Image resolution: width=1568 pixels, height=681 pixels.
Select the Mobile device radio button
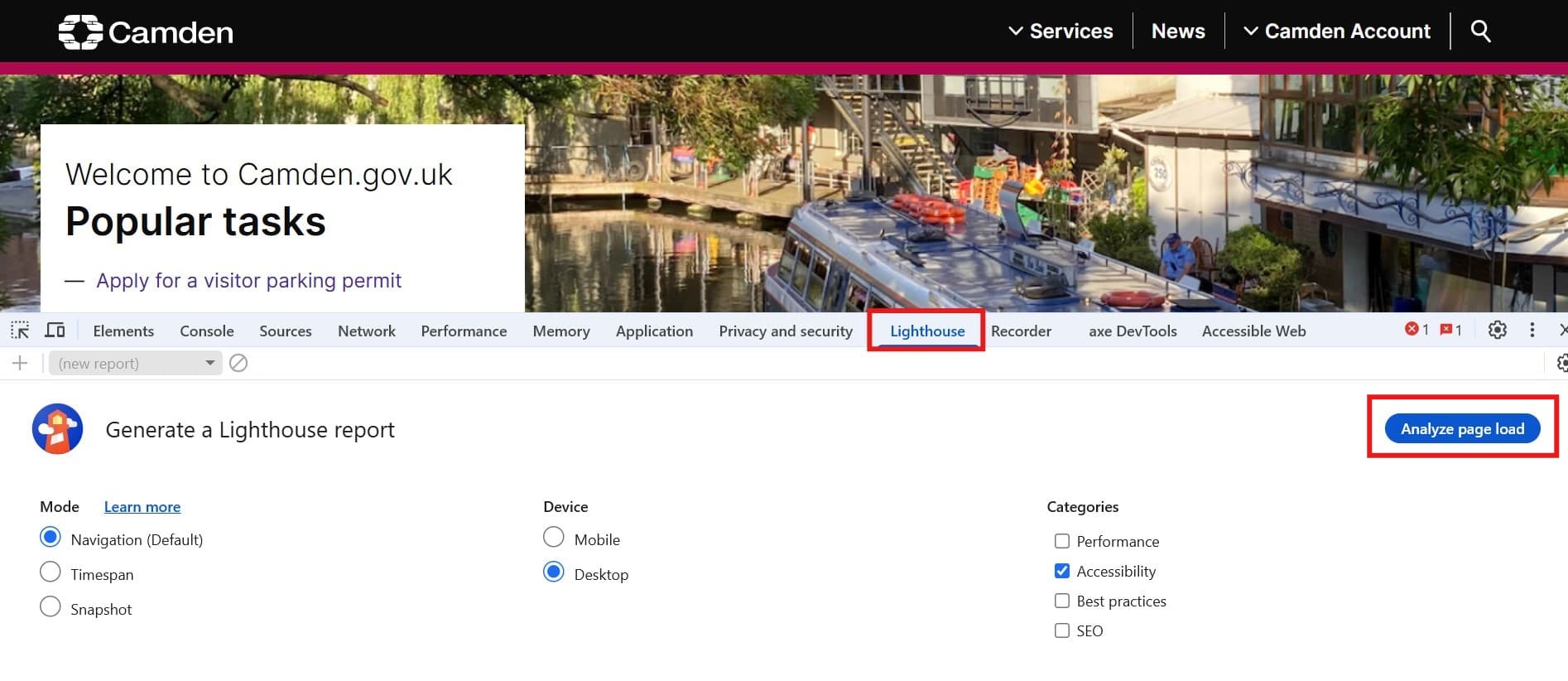pos(553,537)
